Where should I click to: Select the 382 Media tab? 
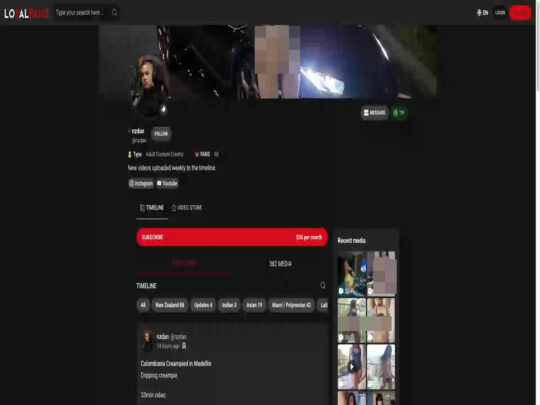tap(280, 264)
